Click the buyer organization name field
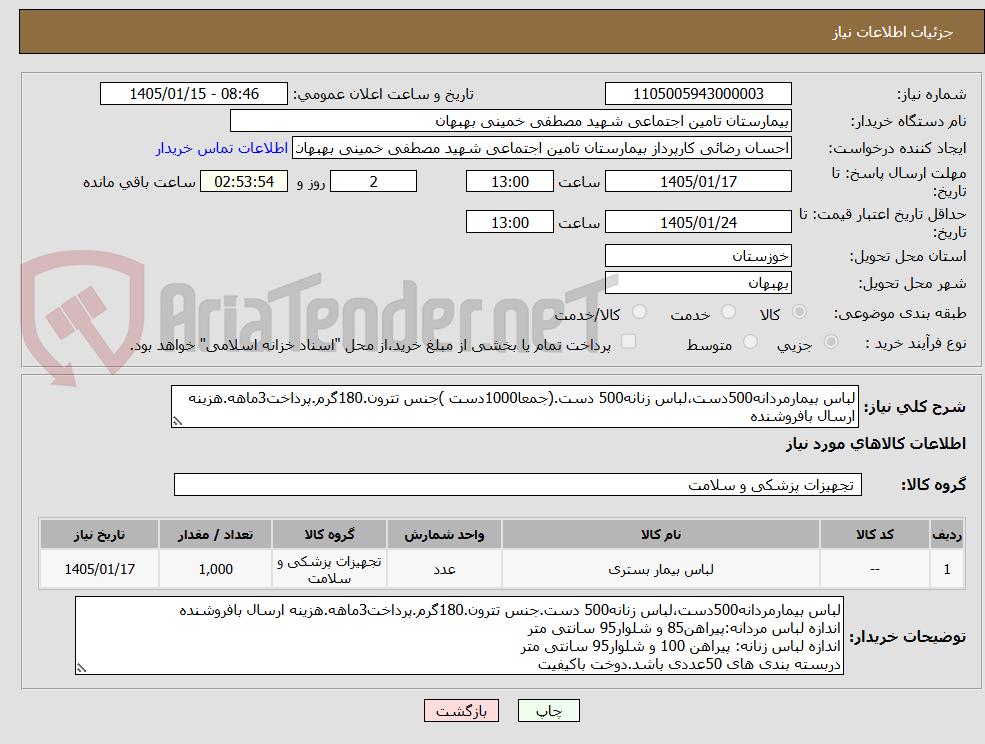The image size is (985, 744). tap(510, 121)
